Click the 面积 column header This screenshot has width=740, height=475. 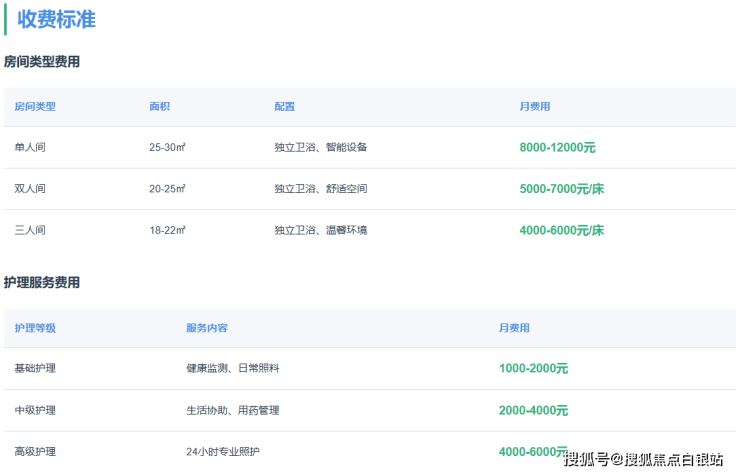[x=159, y=107]
